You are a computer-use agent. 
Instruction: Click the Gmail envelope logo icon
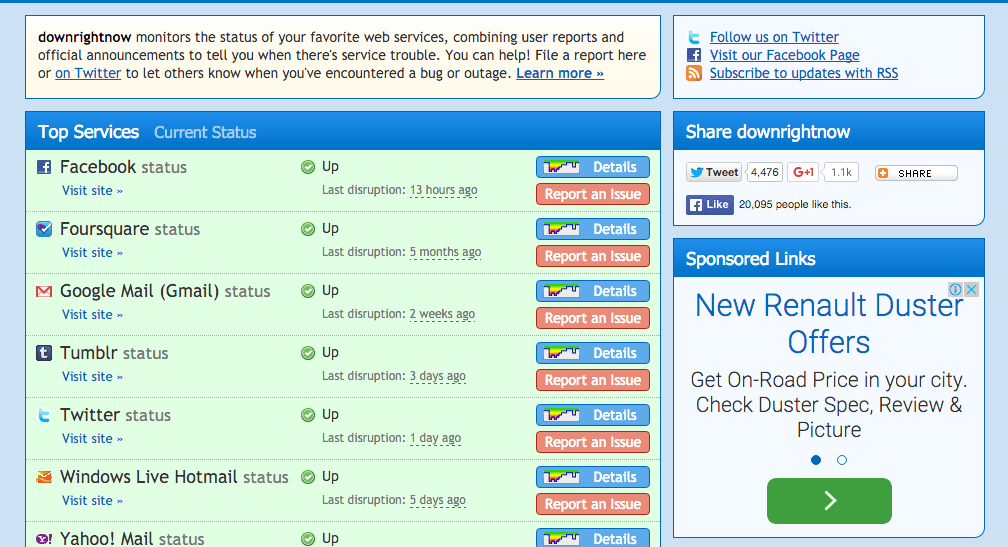(x=44, y=292)
